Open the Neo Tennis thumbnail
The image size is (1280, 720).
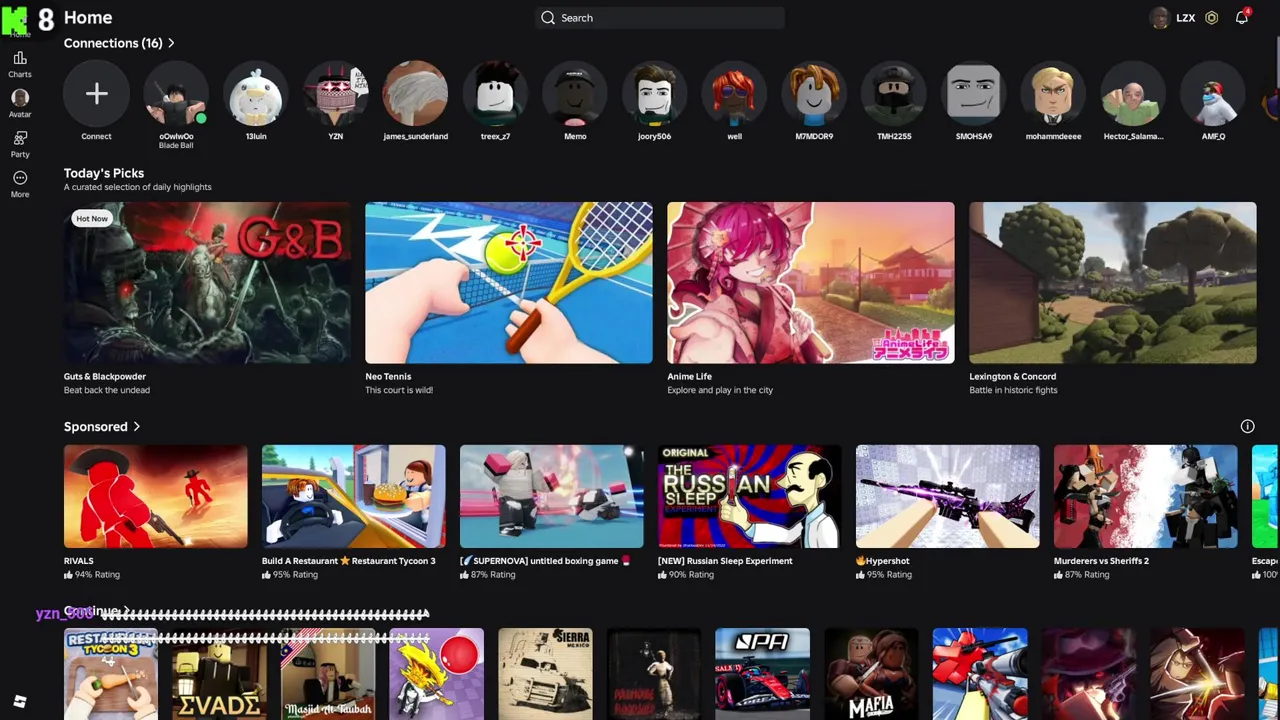tap(509, 283)
